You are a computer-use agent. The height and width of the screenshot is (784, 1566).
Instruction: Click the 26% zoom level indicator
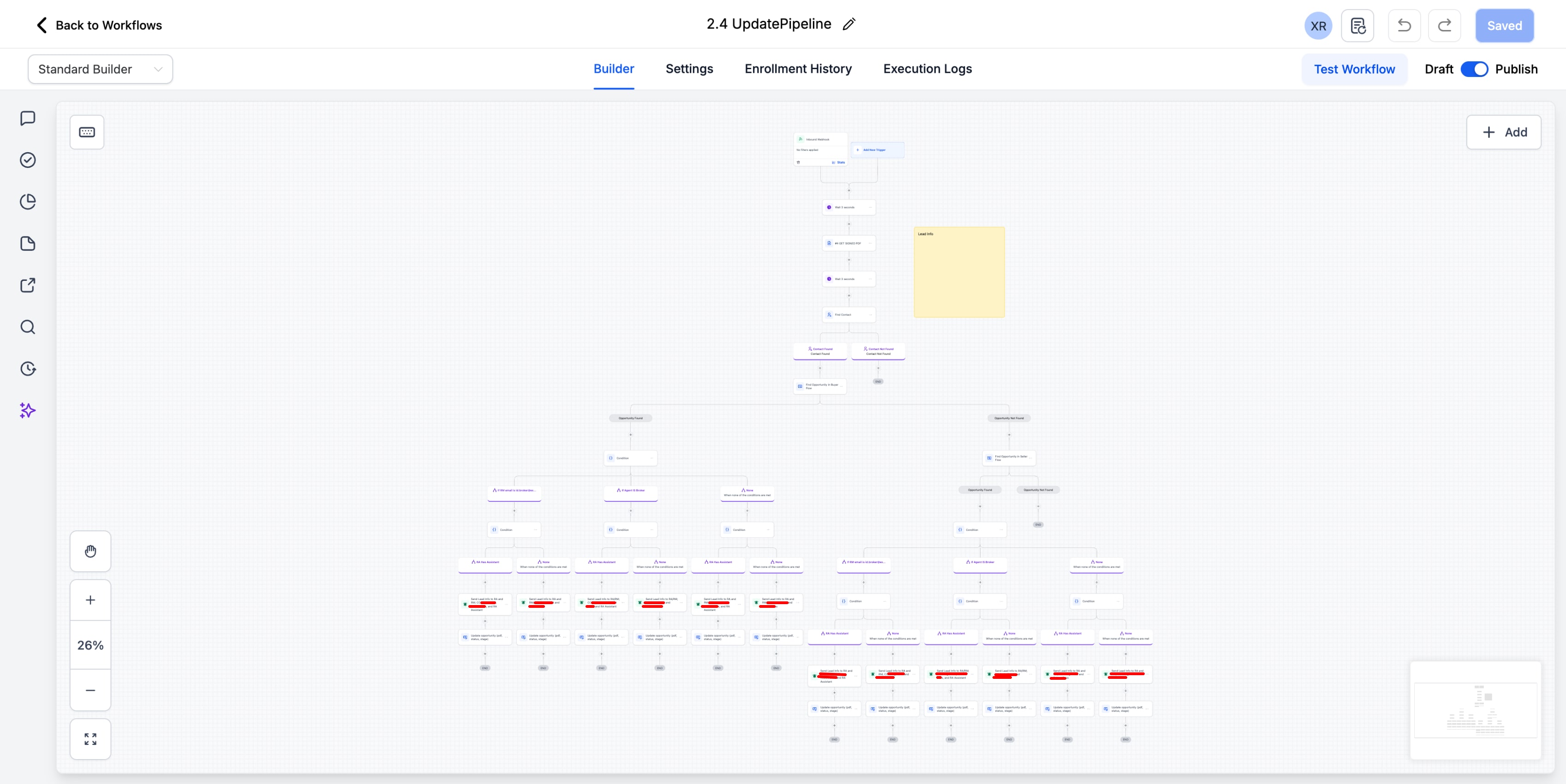pos(90,645)
